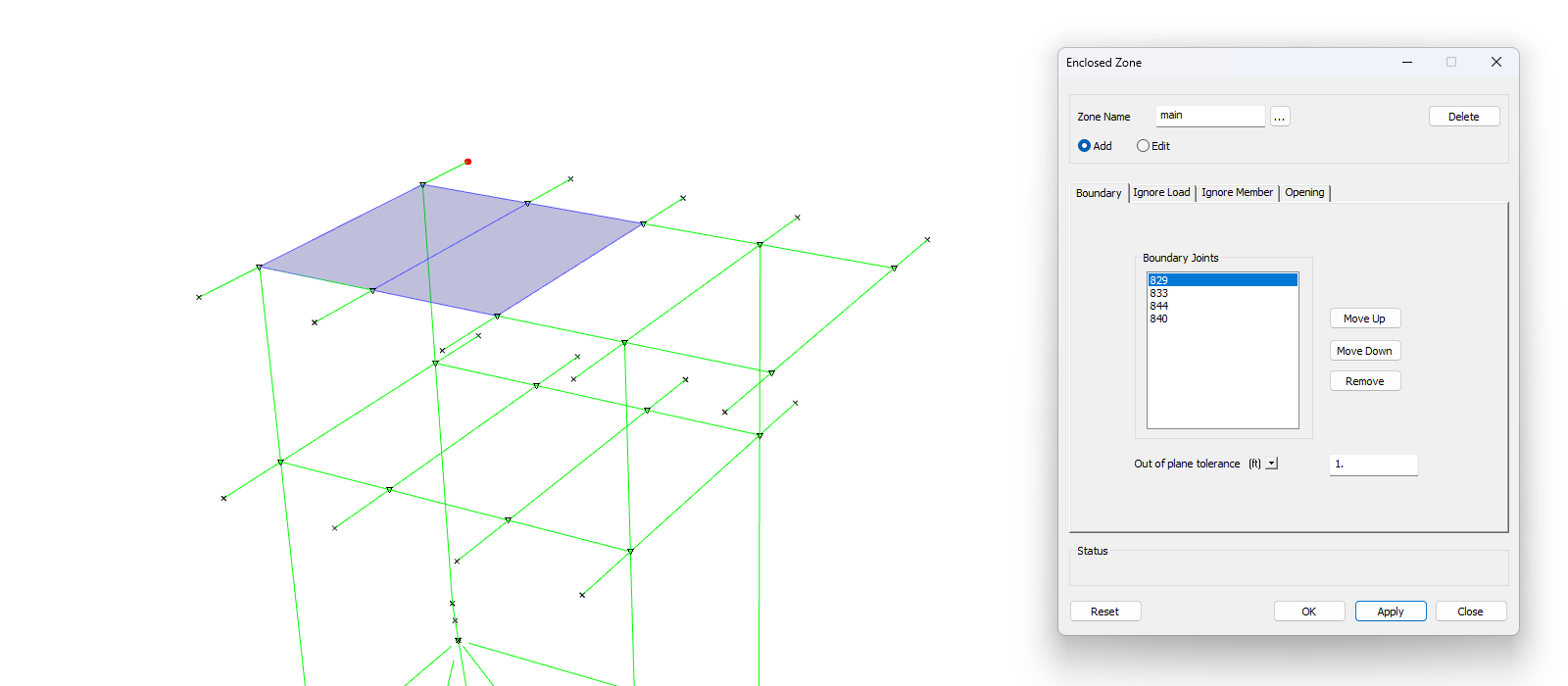
Task: Open the out of plane tolerance unit dropdown
Action: [x=1271, y=464]
